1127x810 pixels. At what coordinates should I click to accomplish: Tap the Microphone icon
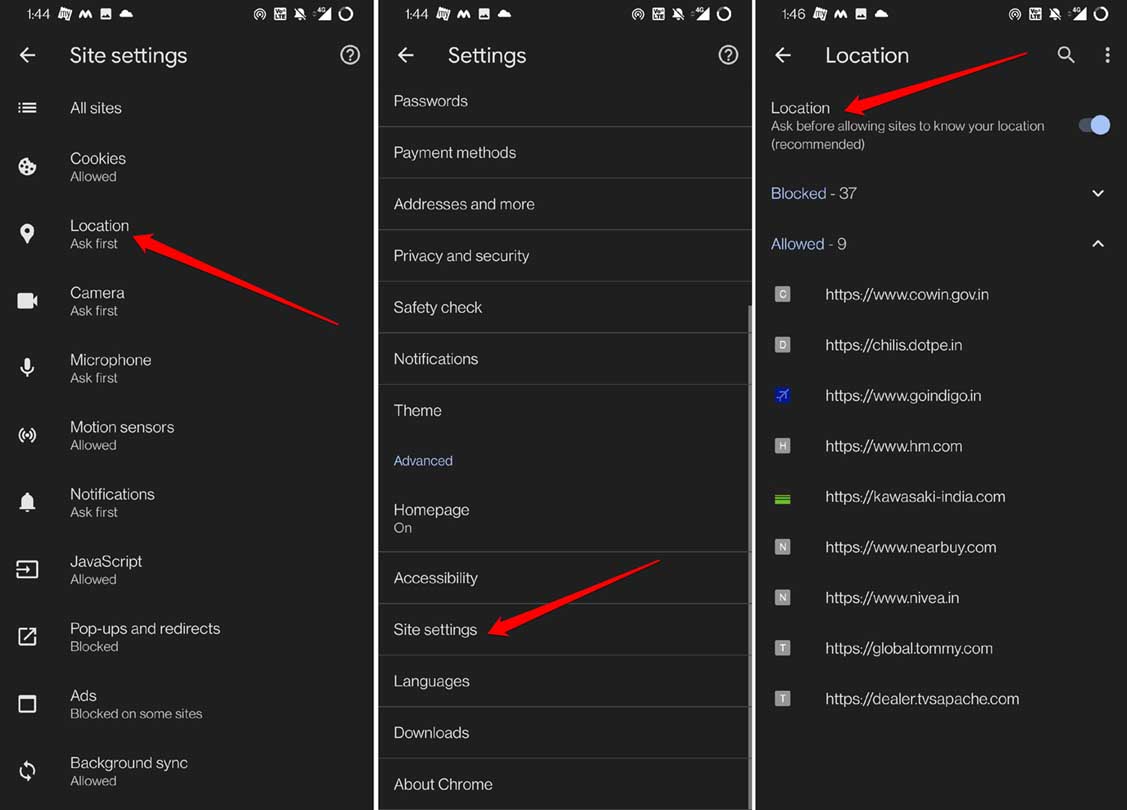(27, 367)
